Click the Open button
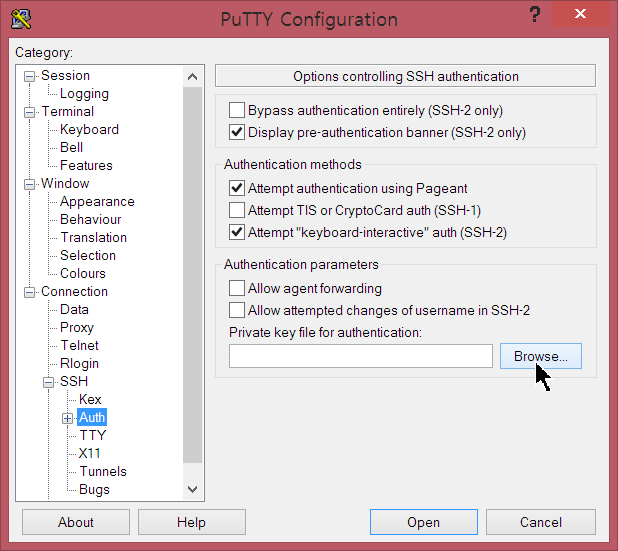 pos(424,522)
